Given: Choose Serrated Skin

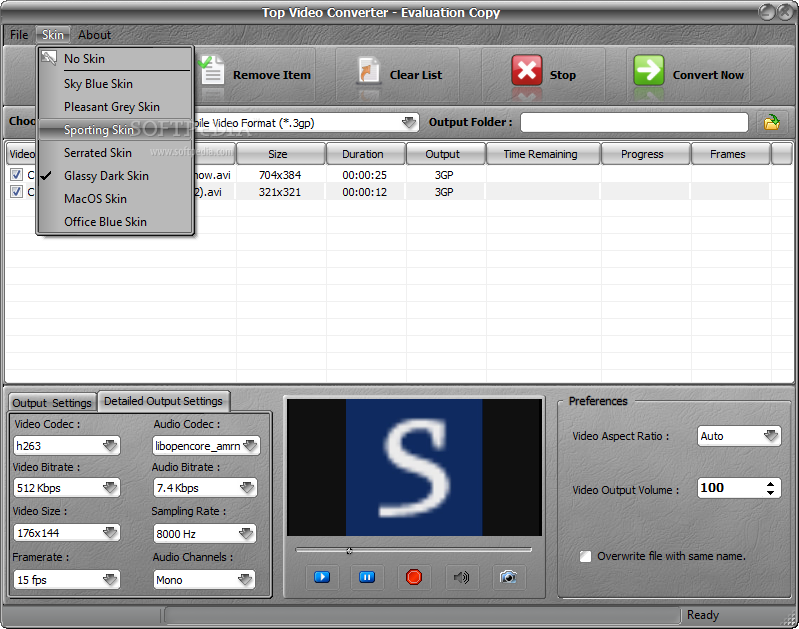Looking at the screenshot, I should click(115, 152).
